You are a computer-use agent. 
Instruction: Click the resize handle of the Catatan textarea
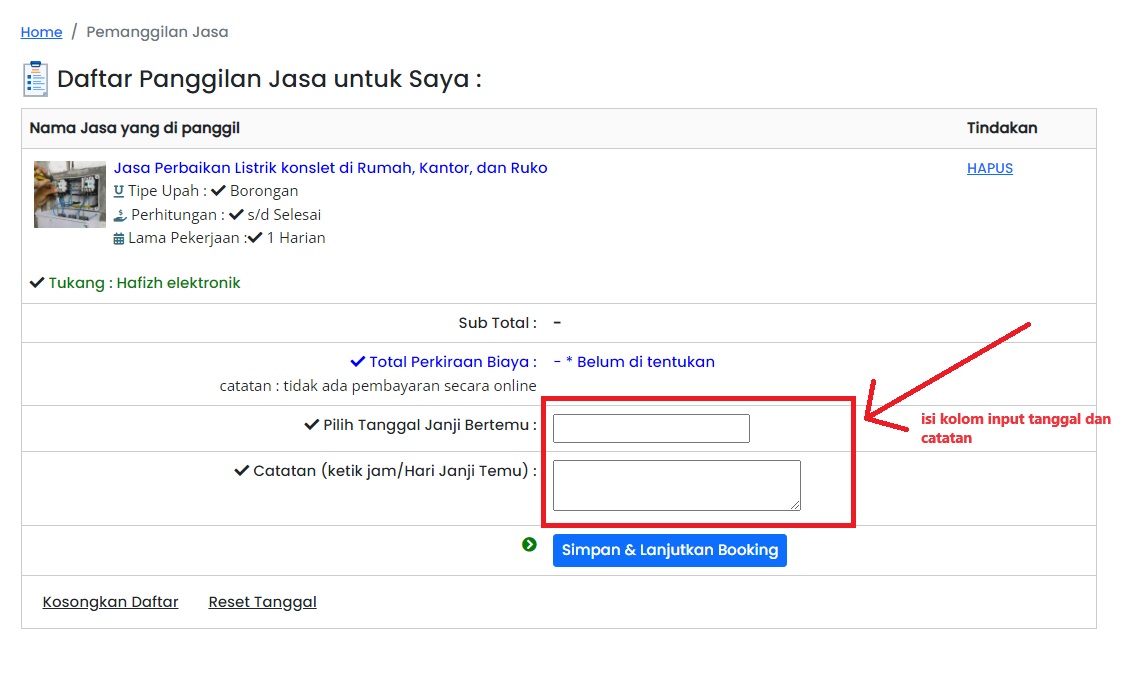(795, 505)
